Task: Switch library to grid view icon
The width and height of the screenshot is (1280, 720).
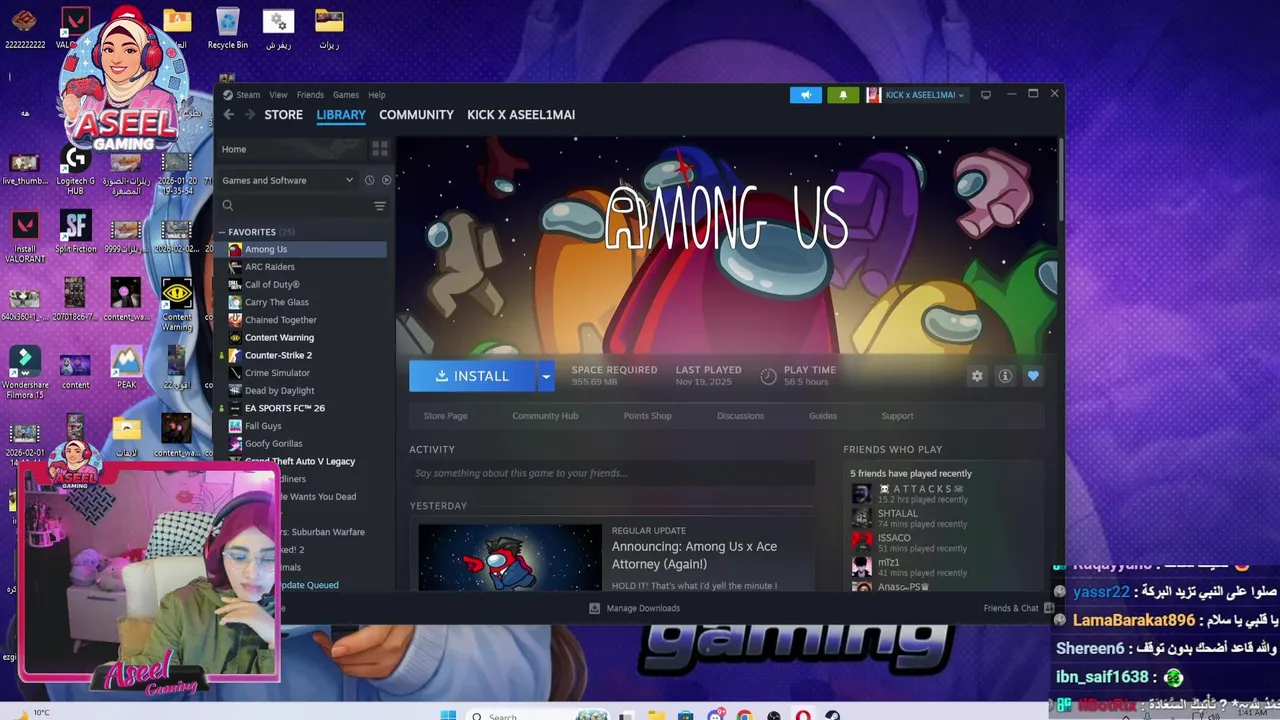Action: click(380, 149)
